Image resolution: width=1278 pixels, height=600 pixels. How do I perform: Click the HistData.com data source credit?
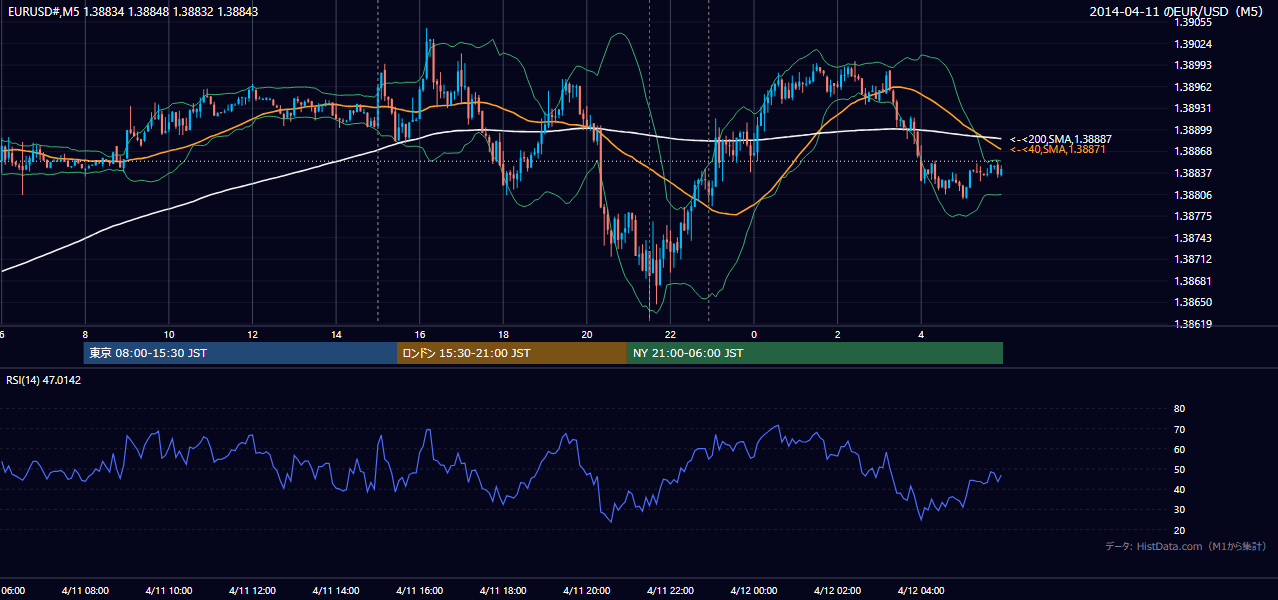click(x=1186, y=546)
